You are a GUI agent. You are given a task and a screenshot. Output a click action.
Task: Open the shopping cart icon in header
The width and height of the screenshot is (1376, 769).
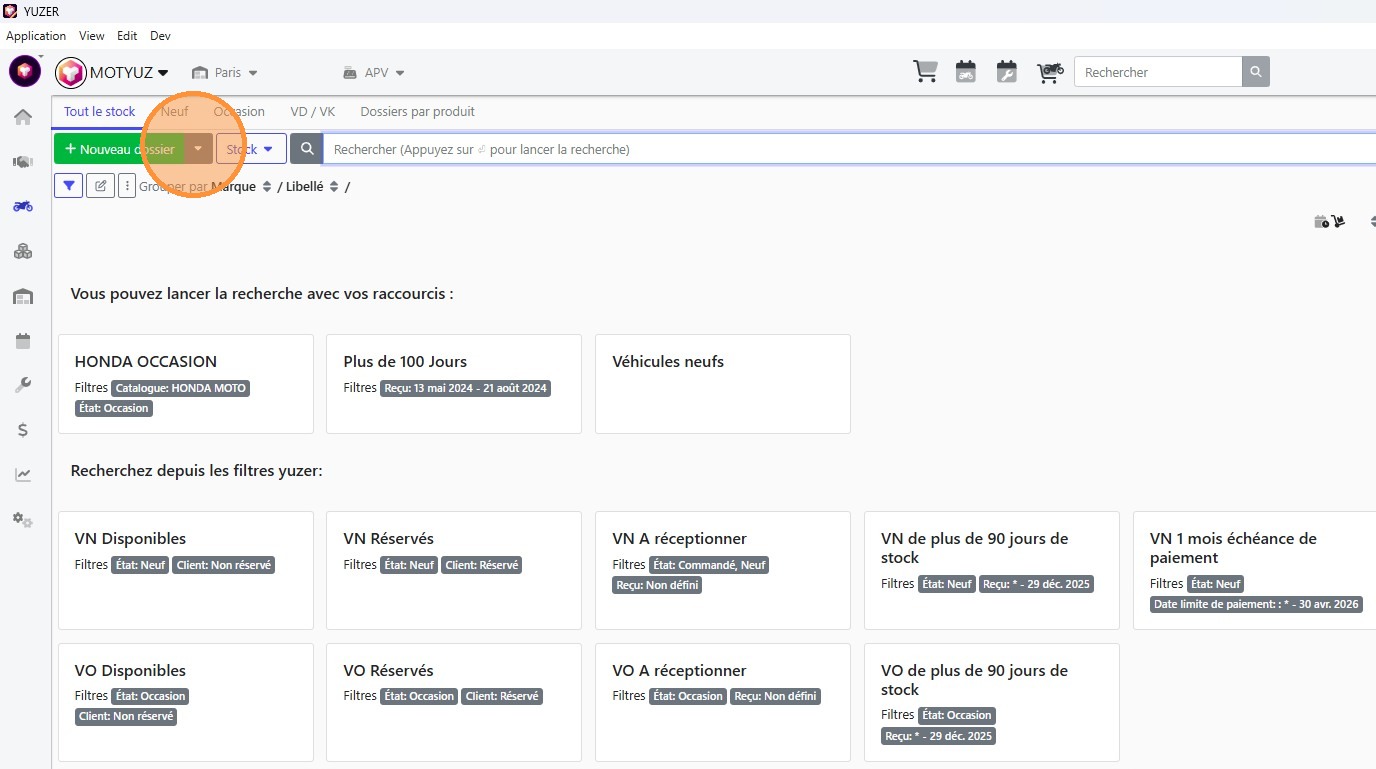coord(925,72)
